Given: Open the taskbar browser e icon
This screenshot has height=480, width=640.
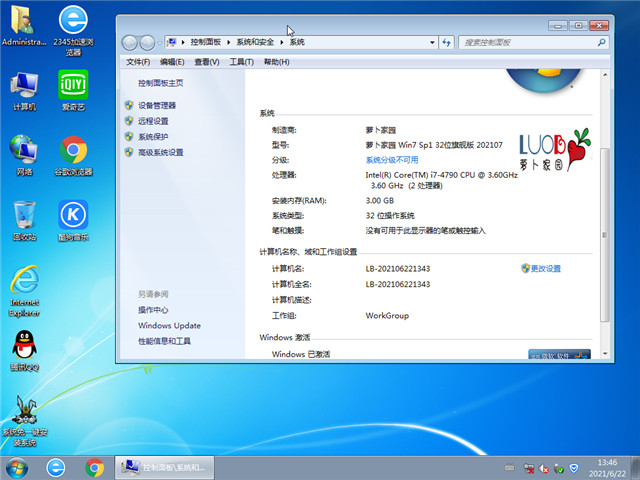Looking at the screenshot, I should point(56,468).
